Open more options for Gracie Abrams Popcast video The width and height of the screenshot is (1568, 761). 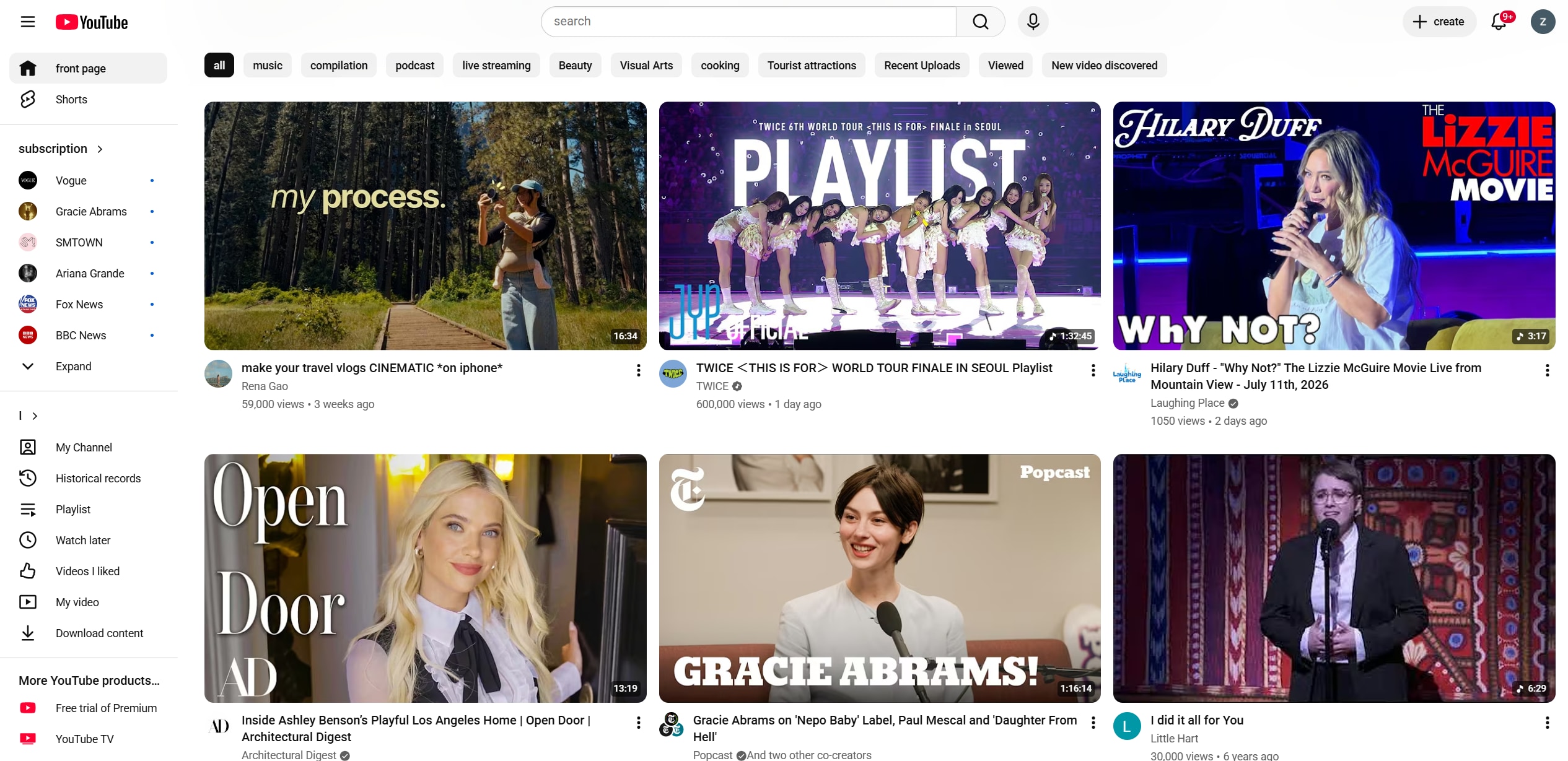click(1093, 723)
